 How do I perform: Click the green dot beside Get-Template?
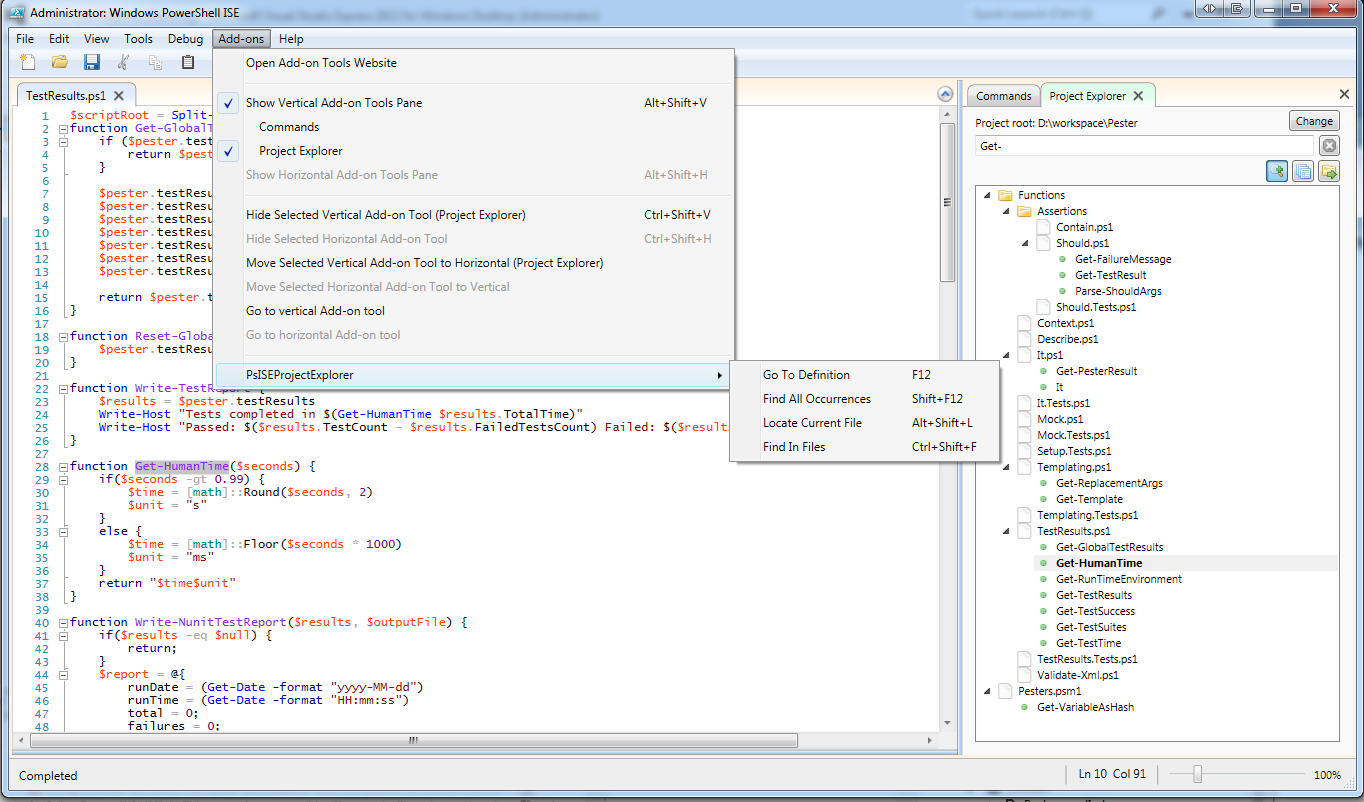pos(1044,499)
